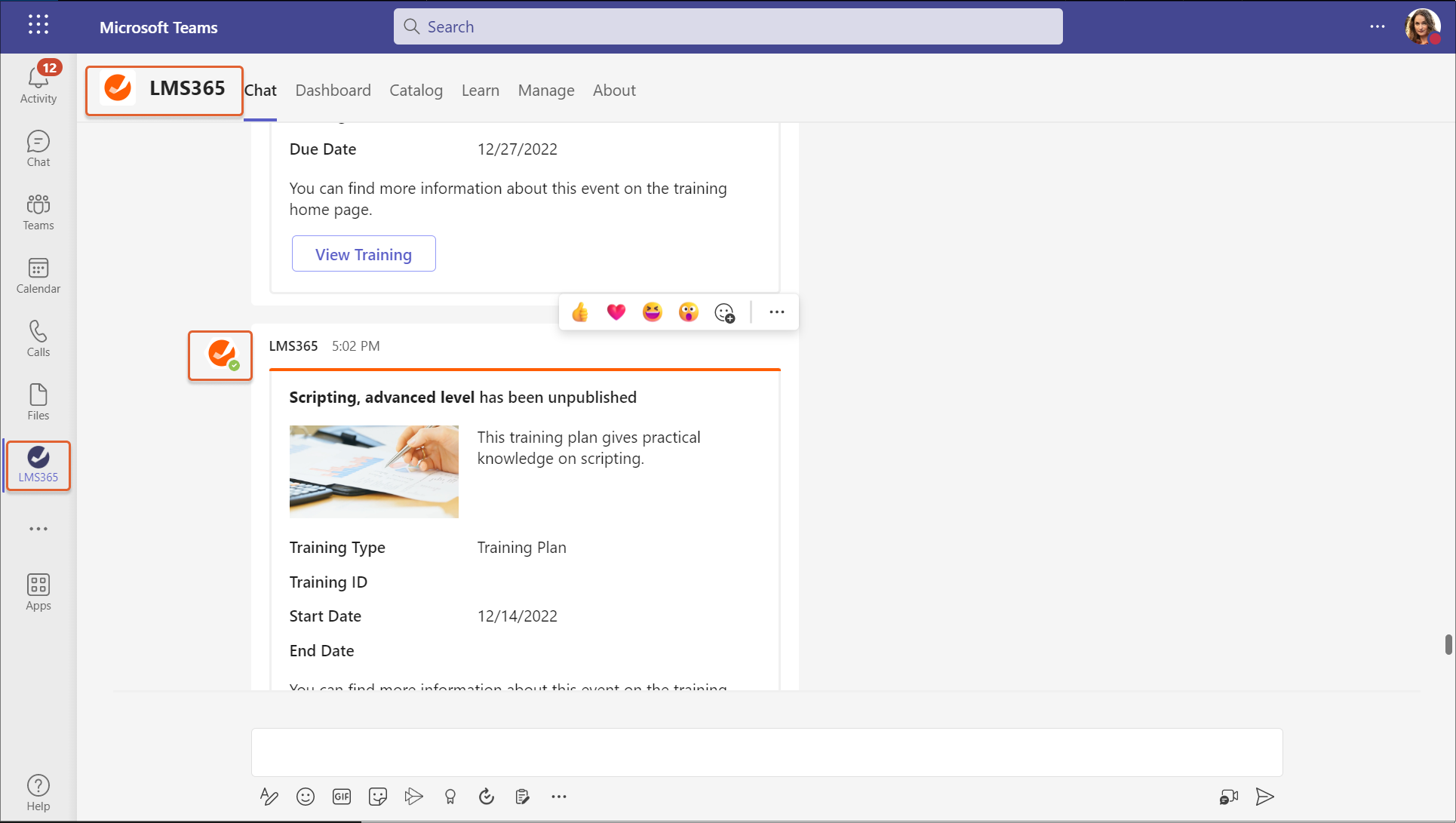Open Settings and more in title bar
1456x823 pixels.
coord(1378,26)
